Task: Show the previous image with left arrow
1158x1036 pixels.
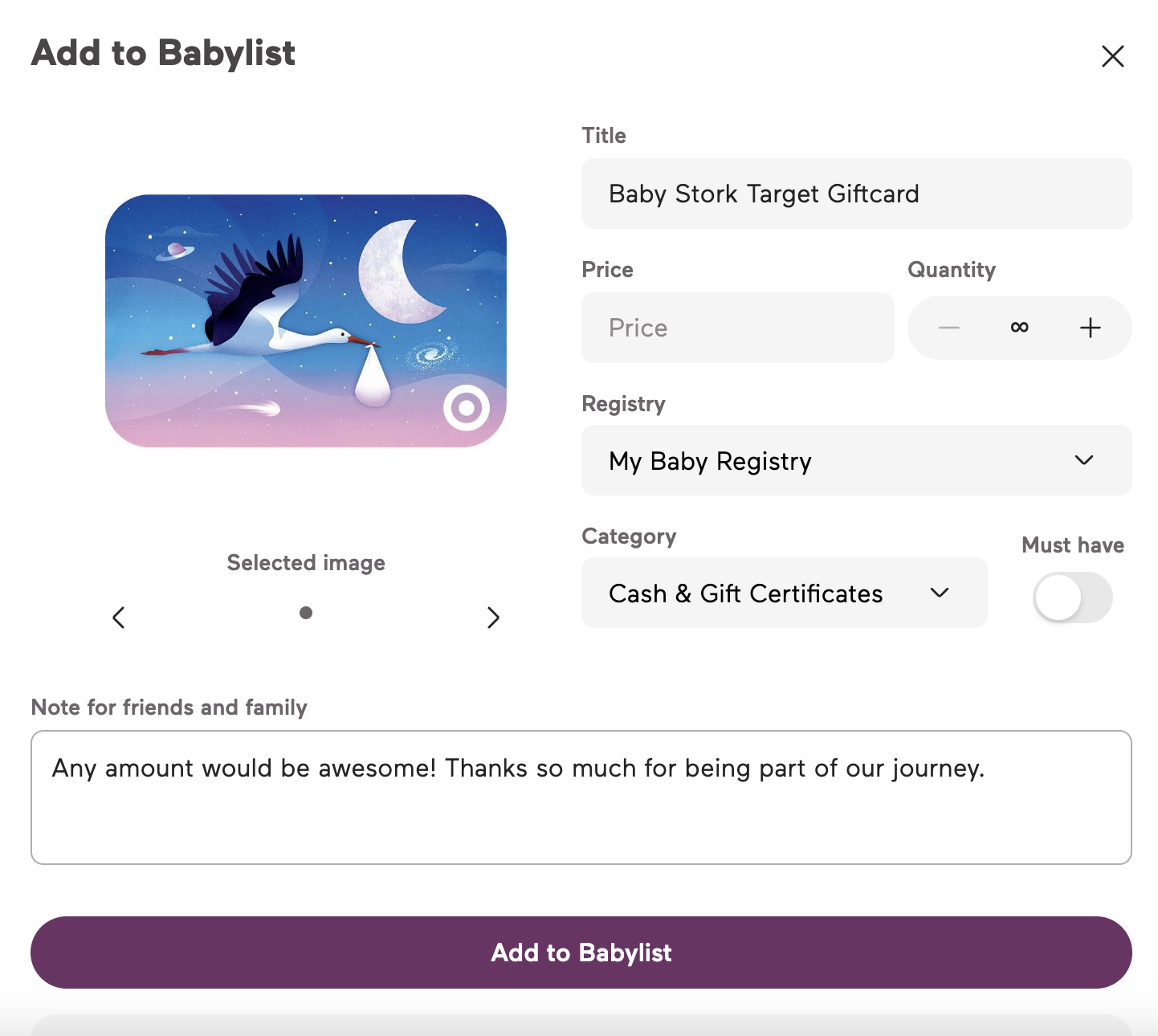Action: 119,618
